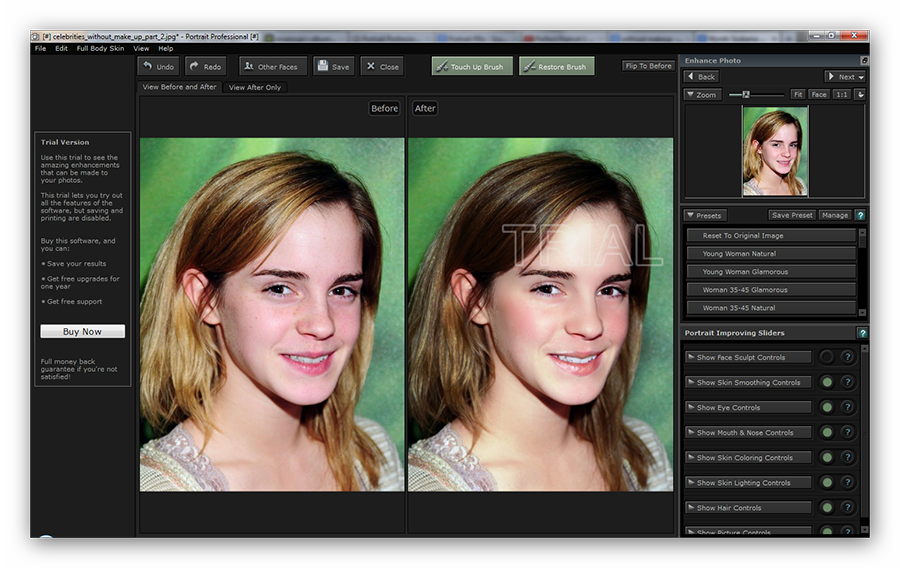Screen dimensions: 900x568
Task: Open Other Faces with the people icon
Action: click(x=249, y=66)
